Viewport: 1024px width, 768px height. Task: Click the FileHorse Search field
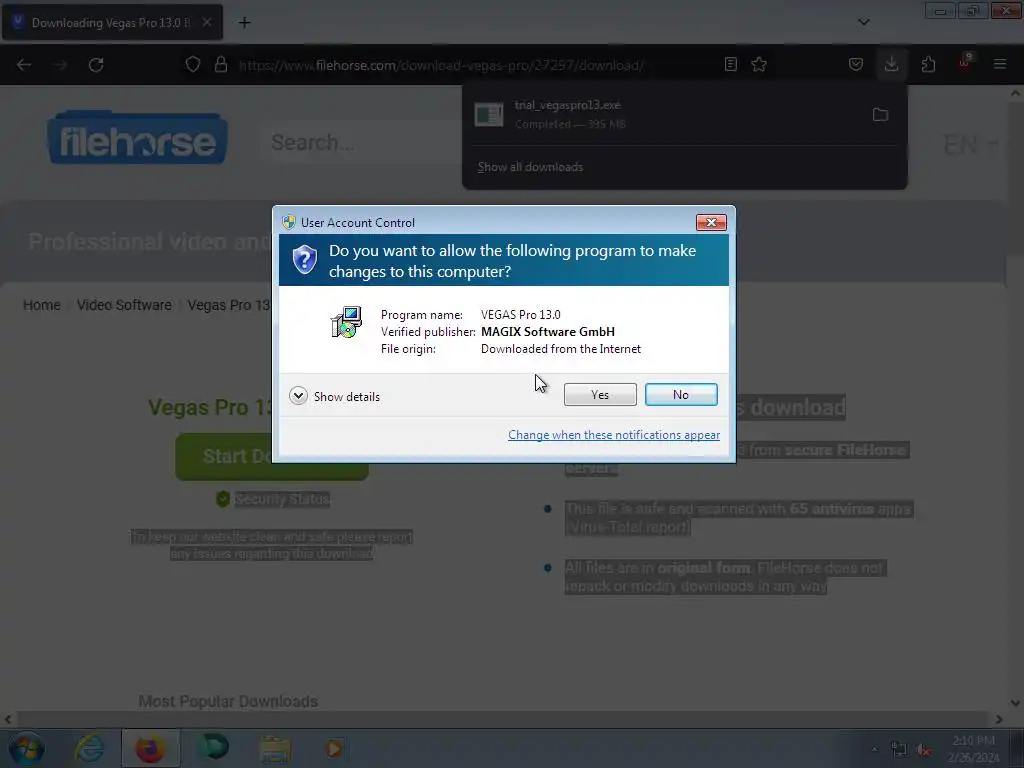click(x=362, y=142)
